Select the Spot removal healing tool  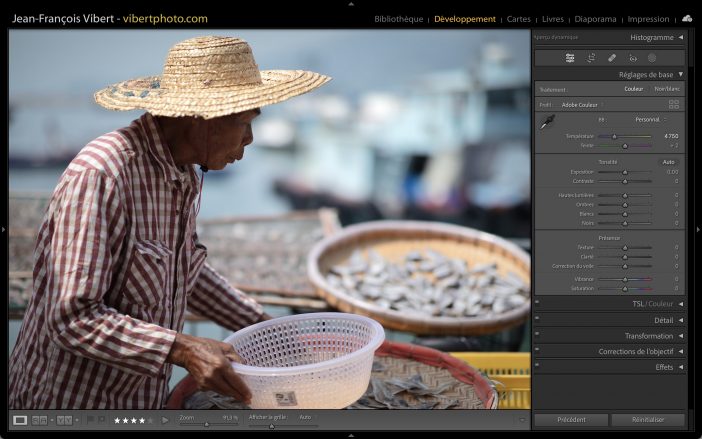612,58
